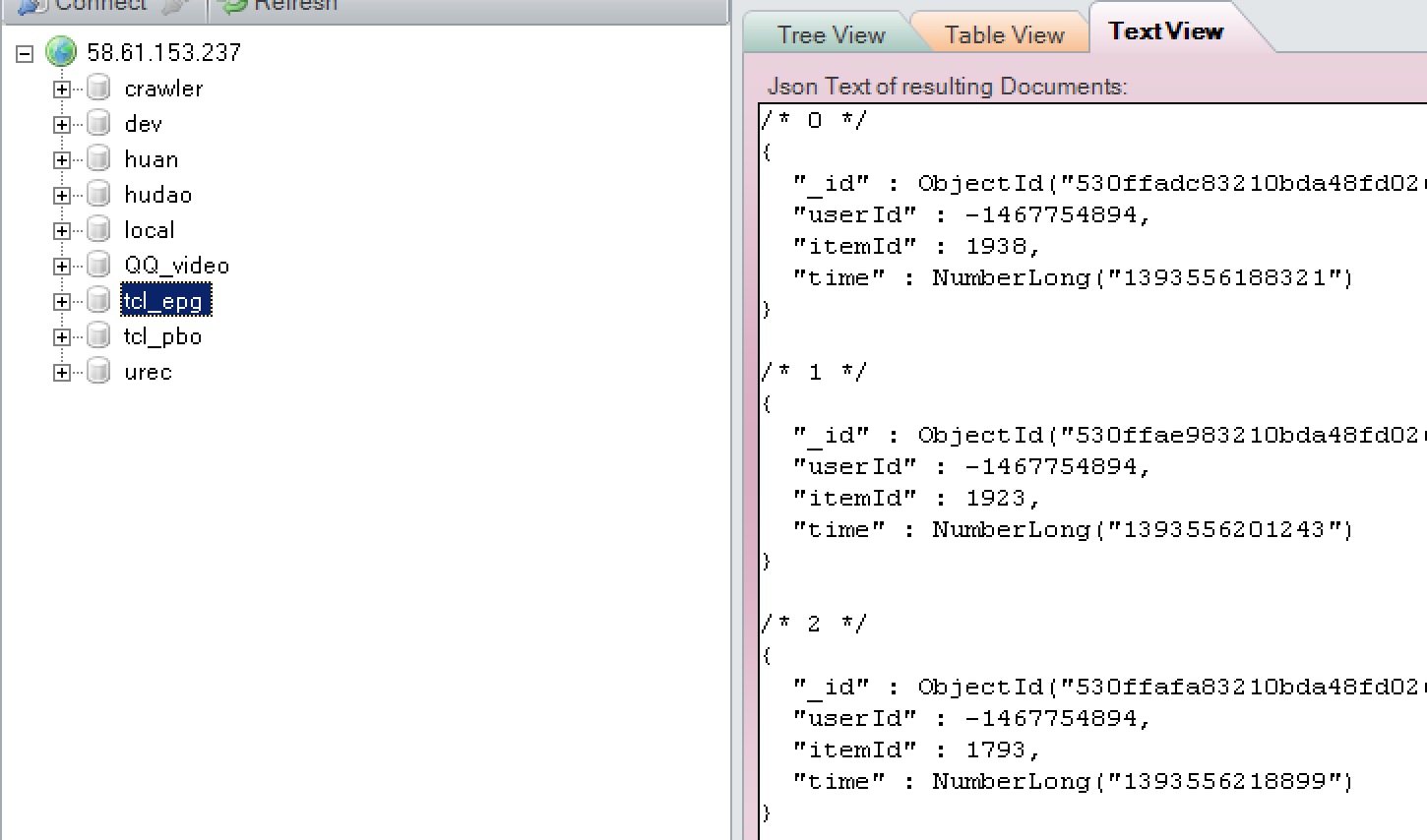Click the tcl_pbo database cylinder icon

coord(98,336)
